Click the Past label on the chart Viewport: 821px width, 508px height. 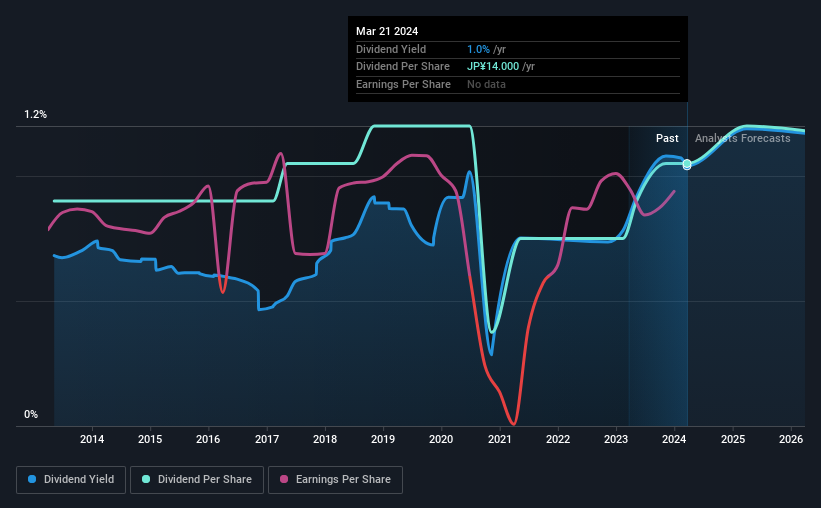[x=667, y=138]
